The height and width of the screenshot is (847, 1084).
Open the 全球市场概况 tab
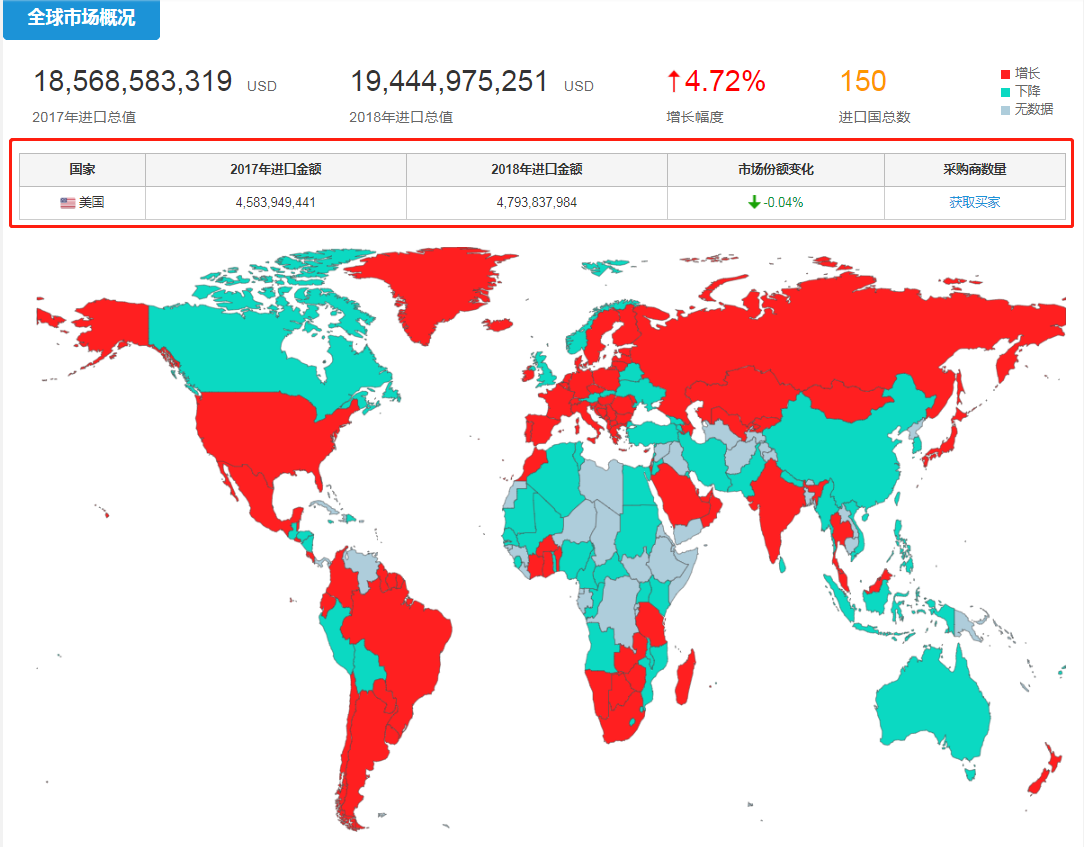click(x=81, y=19)
